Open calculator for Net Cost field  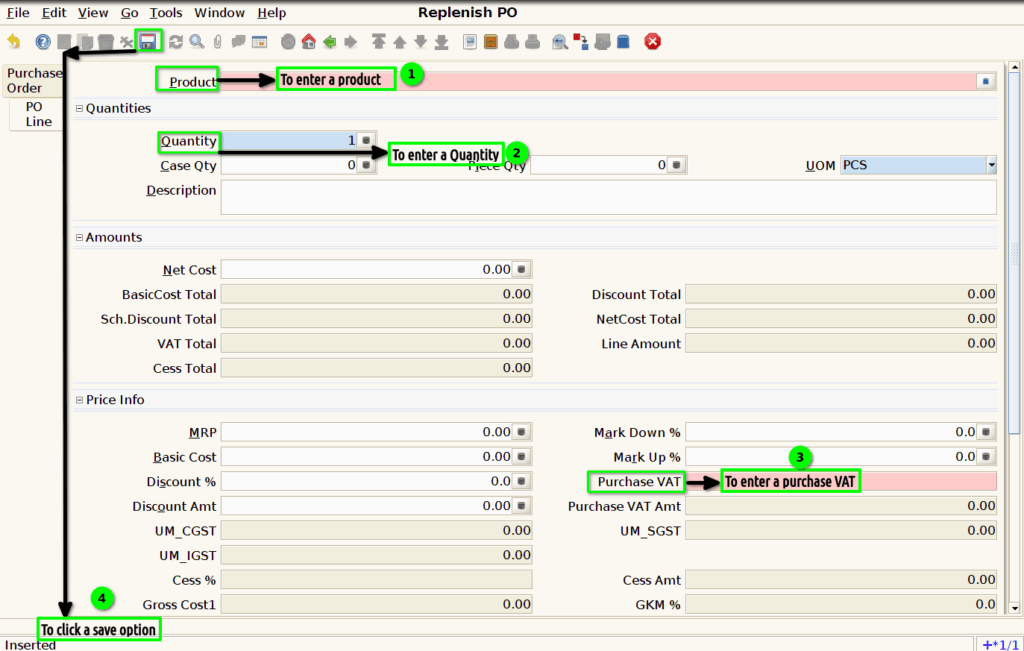[521, 269]
